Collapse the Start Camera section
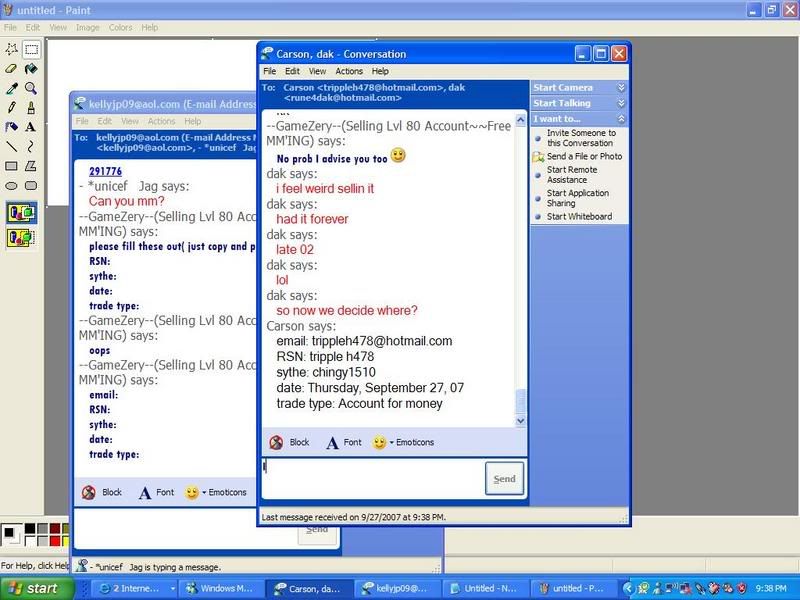 [x=621, y=88]
